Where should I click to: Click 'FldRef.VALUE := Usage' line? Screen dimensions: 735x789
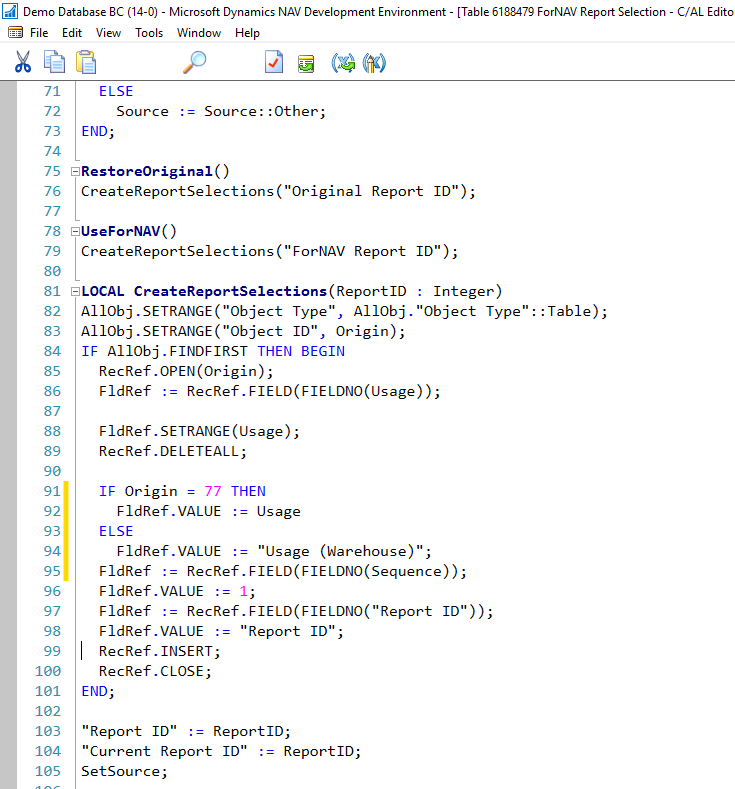point(208,511)
